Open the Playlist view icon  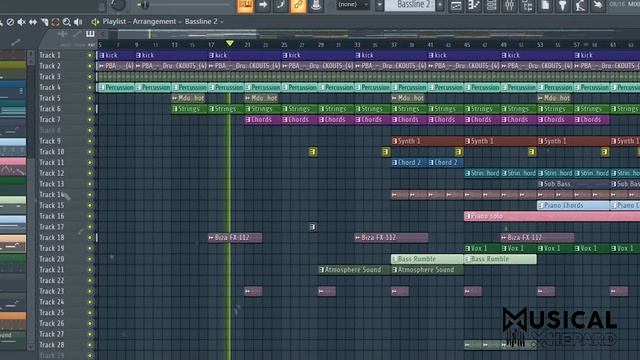point(456,5)
